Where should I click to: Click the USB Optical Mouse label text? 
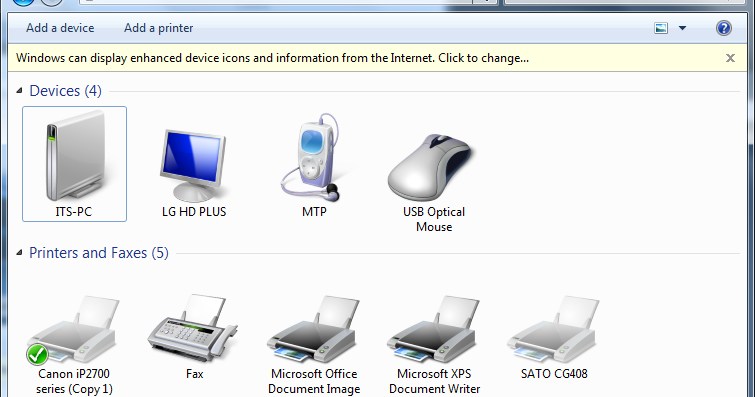point(434,219)
